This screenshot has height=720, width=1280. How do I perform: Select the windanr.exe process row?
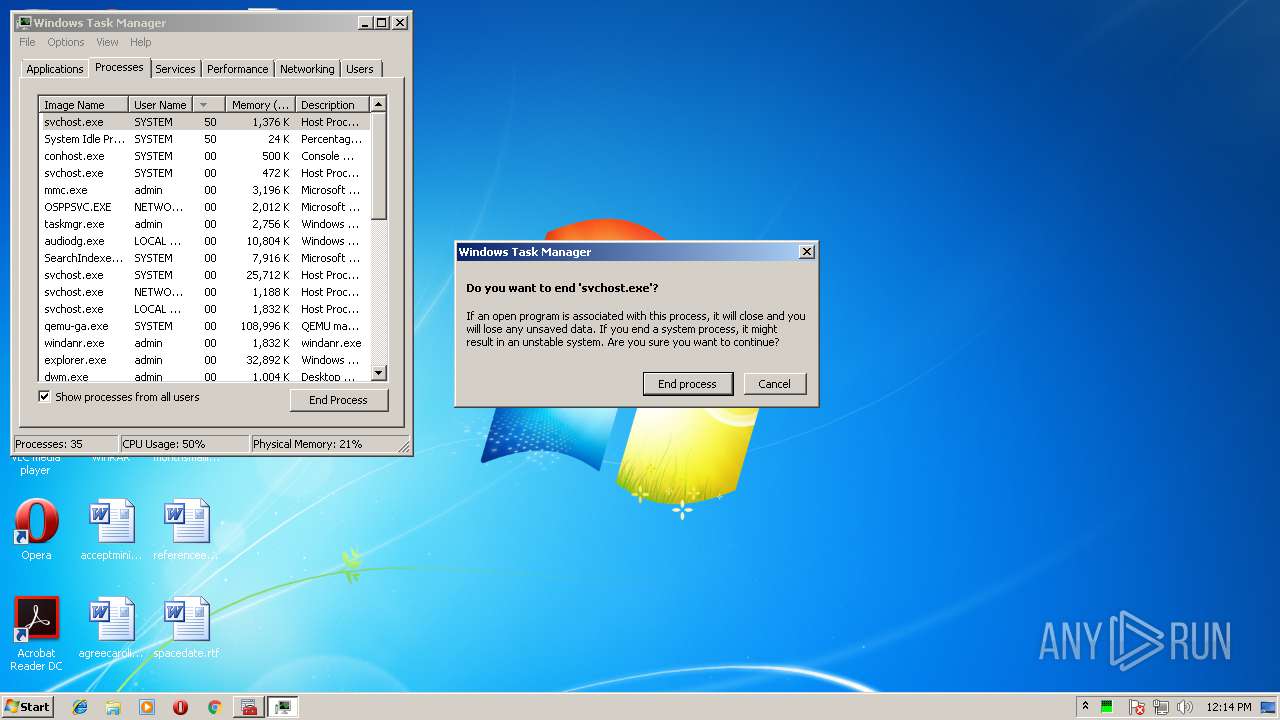coord(204,343)
